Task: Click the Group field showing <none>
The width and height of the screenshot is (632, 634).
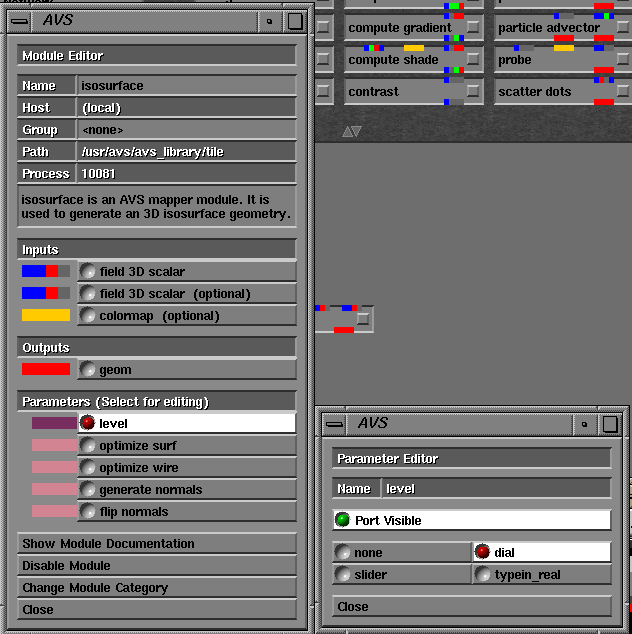Action: [x=186, y=129]
